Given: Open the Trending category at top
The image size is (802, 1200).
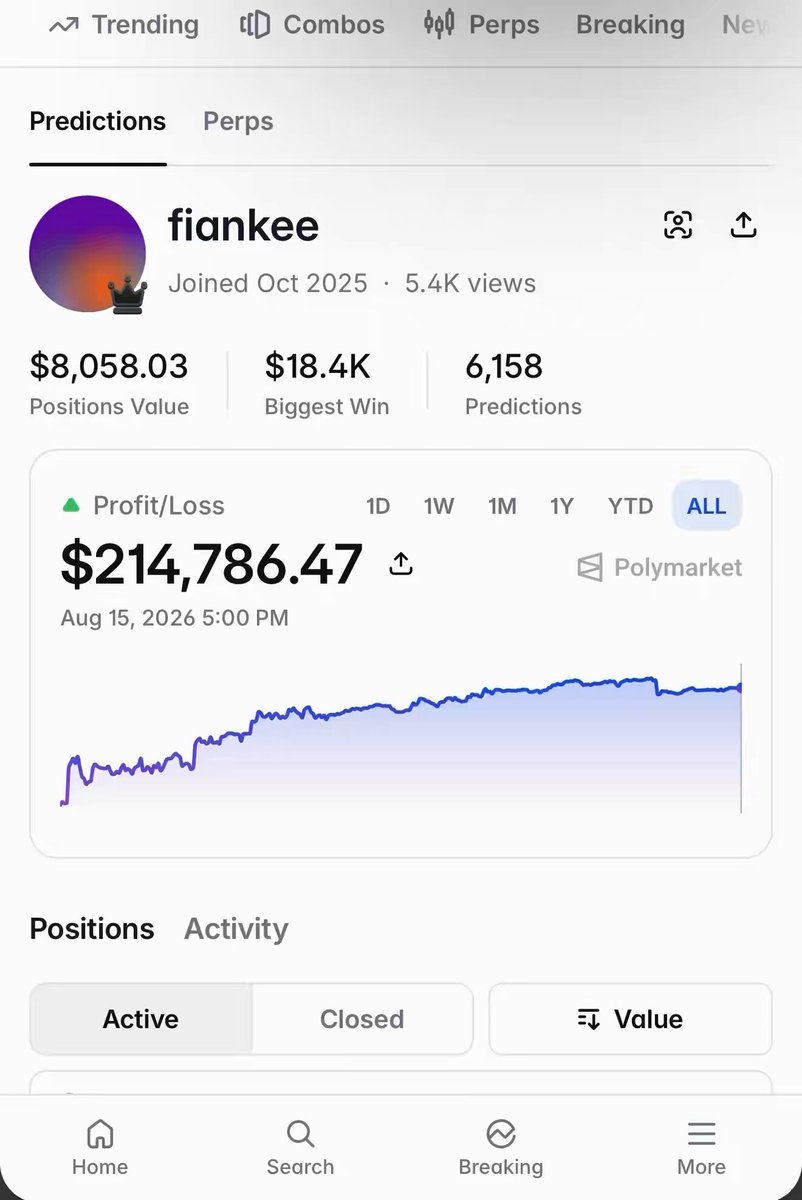Looking at the screenshot, I should tap(124, 25).
